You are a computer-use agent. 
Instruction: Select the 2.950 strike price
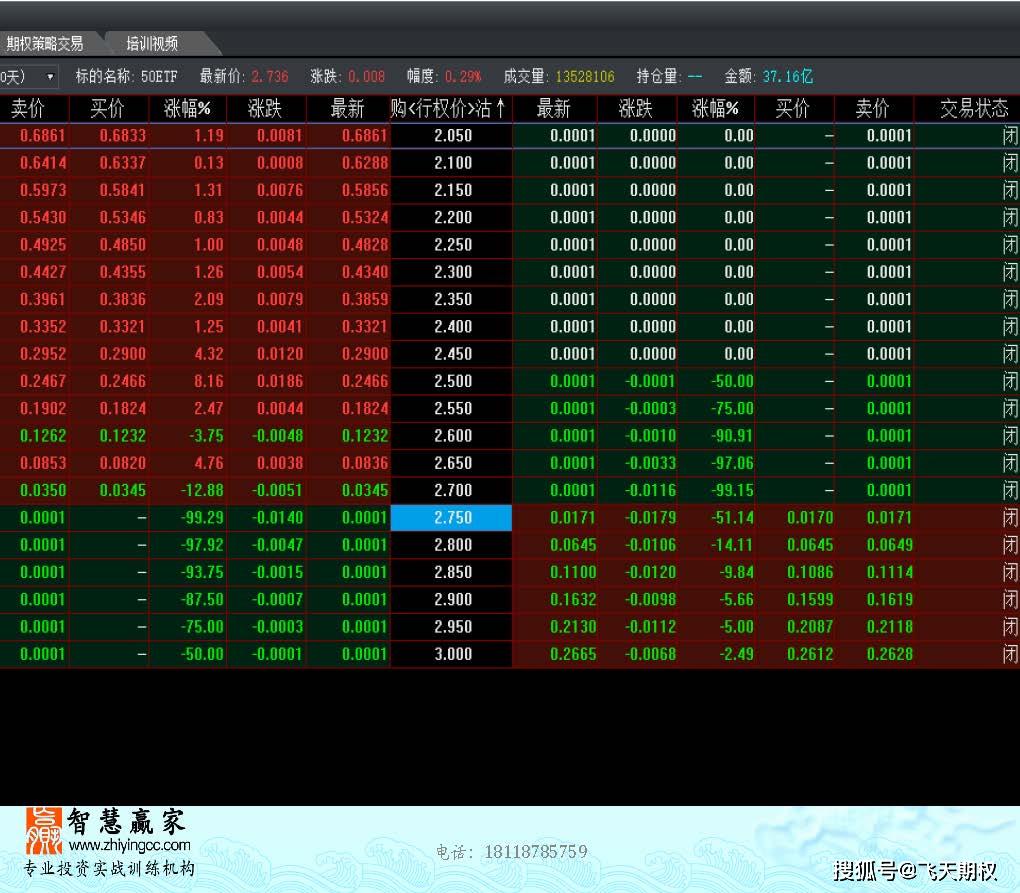click(x=453, y=628)
